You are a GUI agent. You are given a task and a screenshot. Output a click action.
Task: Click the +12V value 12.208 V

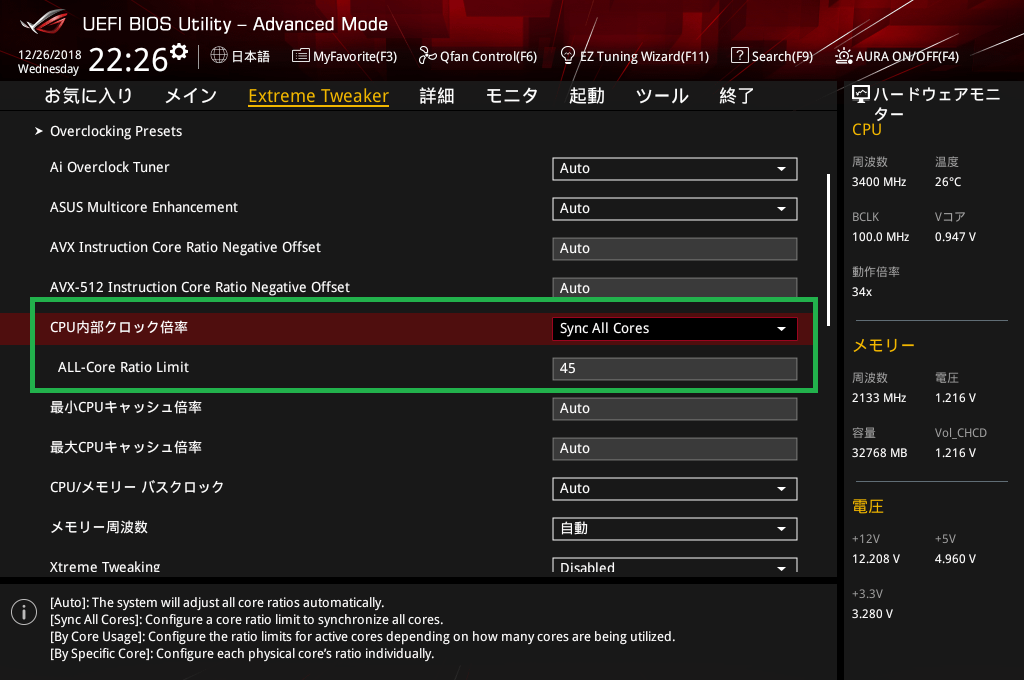(x=876, y=559)
